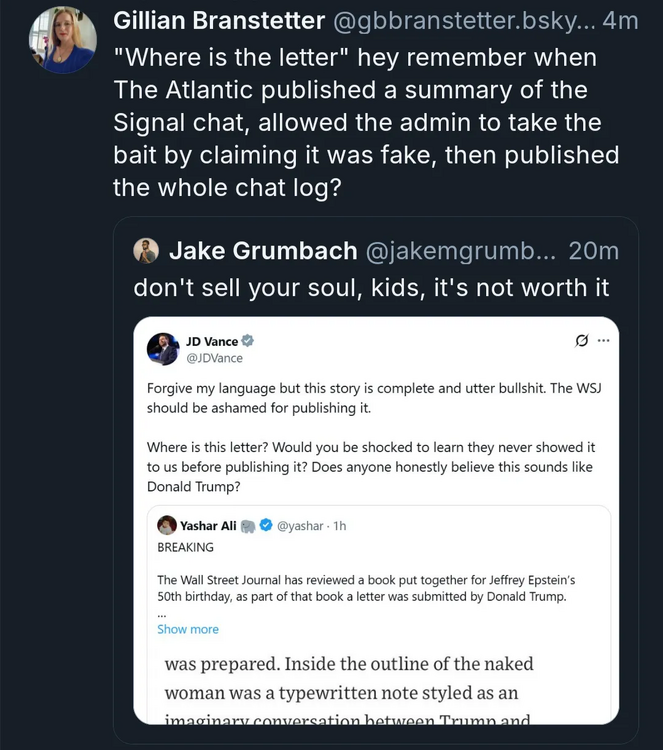Viewport: 663px width, 750px height.
Task: Click the Grok icon on JD Vance's tweet
Action: 581,340
